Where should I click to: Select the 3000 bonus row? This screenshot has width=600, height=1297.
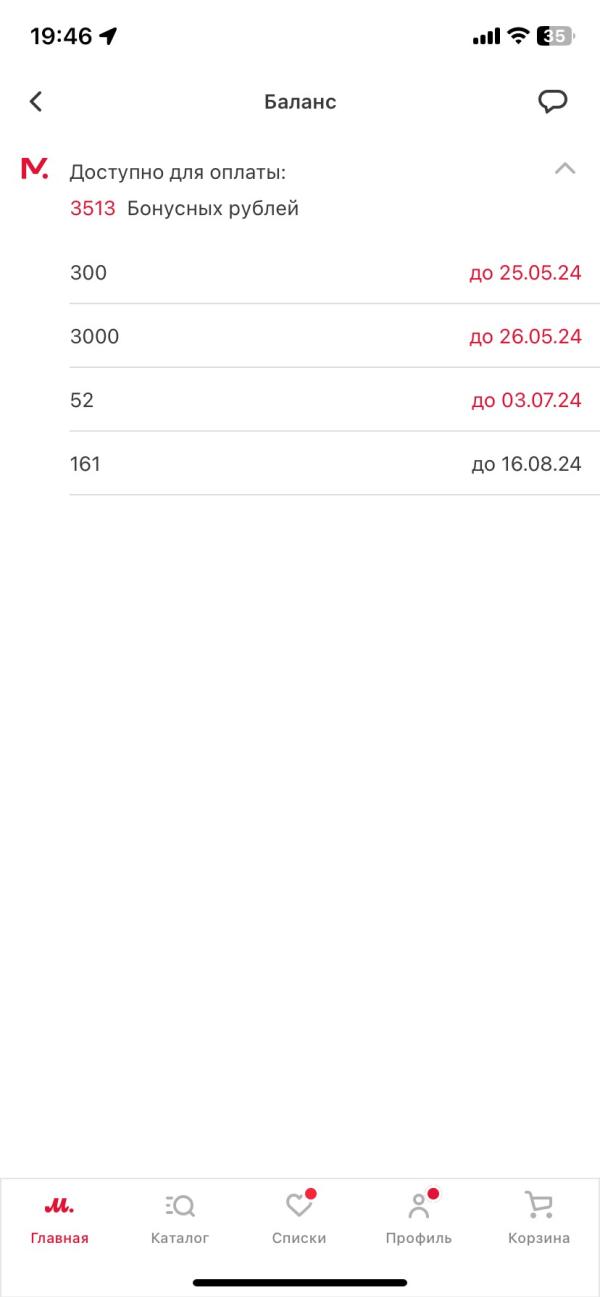pyautogui.click(x=325, y=336)
